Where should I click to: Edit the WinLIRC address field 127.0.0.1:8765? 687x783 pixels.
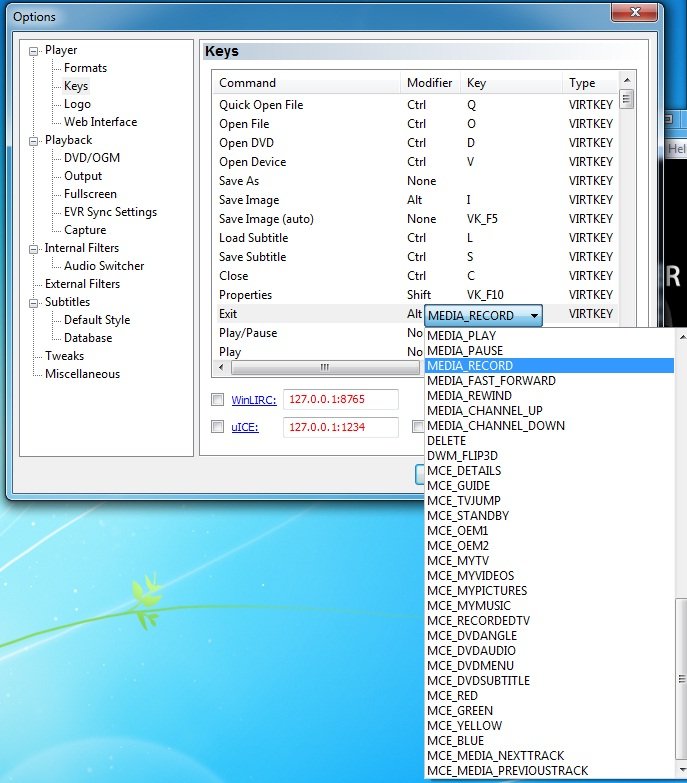click(341, 399)
